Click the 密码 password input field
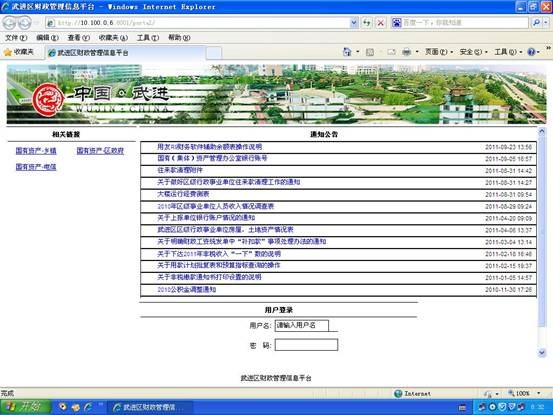 click(x=306, y=345)
